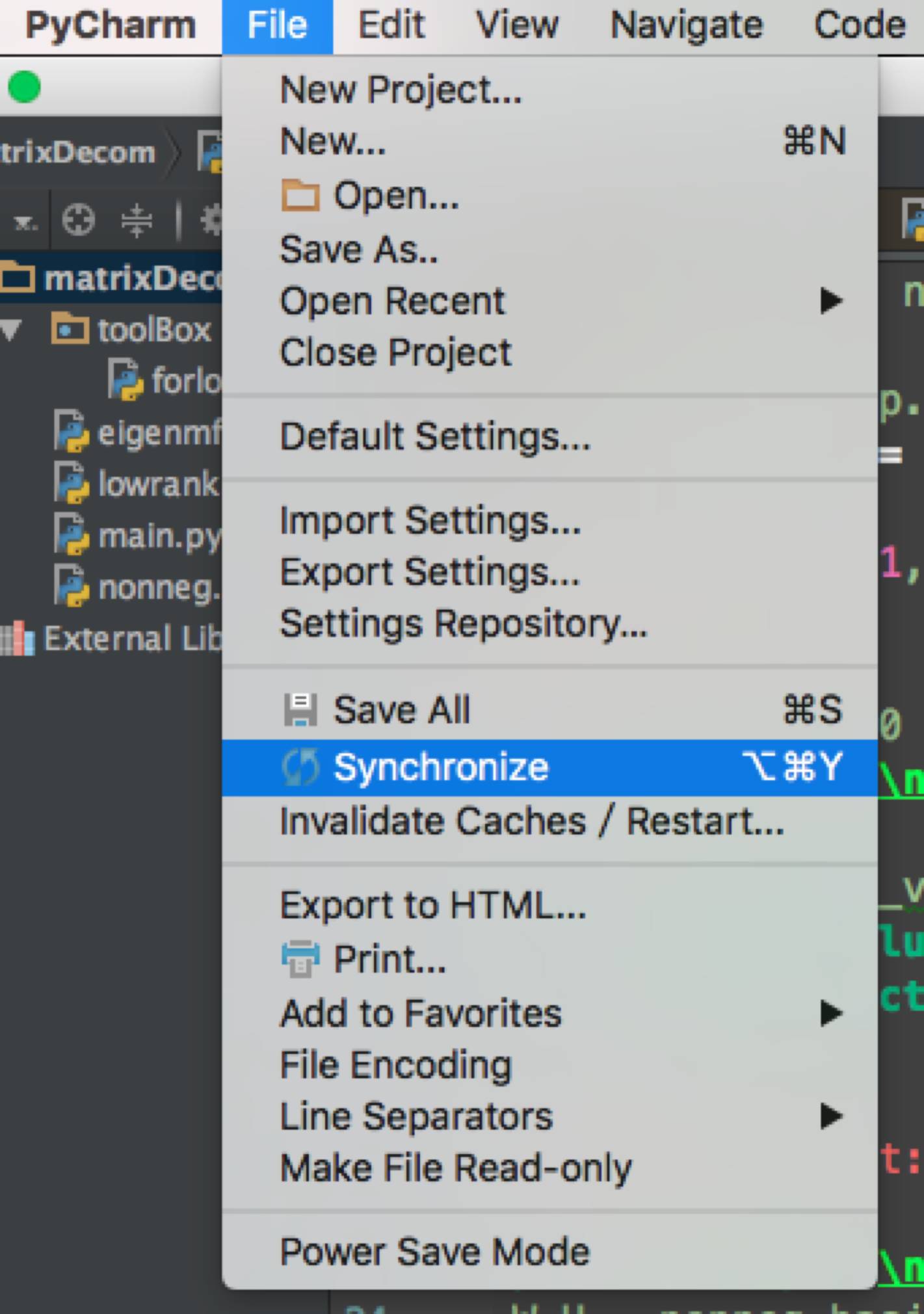Click the scroll-from-source crosshair icon

pyautogui.click(x=79, y=220)
